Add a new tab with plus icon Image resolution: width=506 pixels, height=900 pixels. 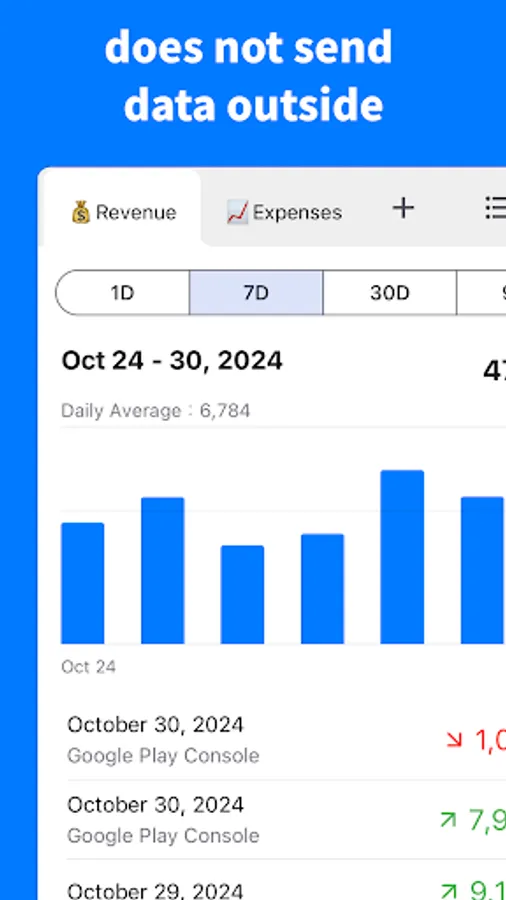click(403, 208)
